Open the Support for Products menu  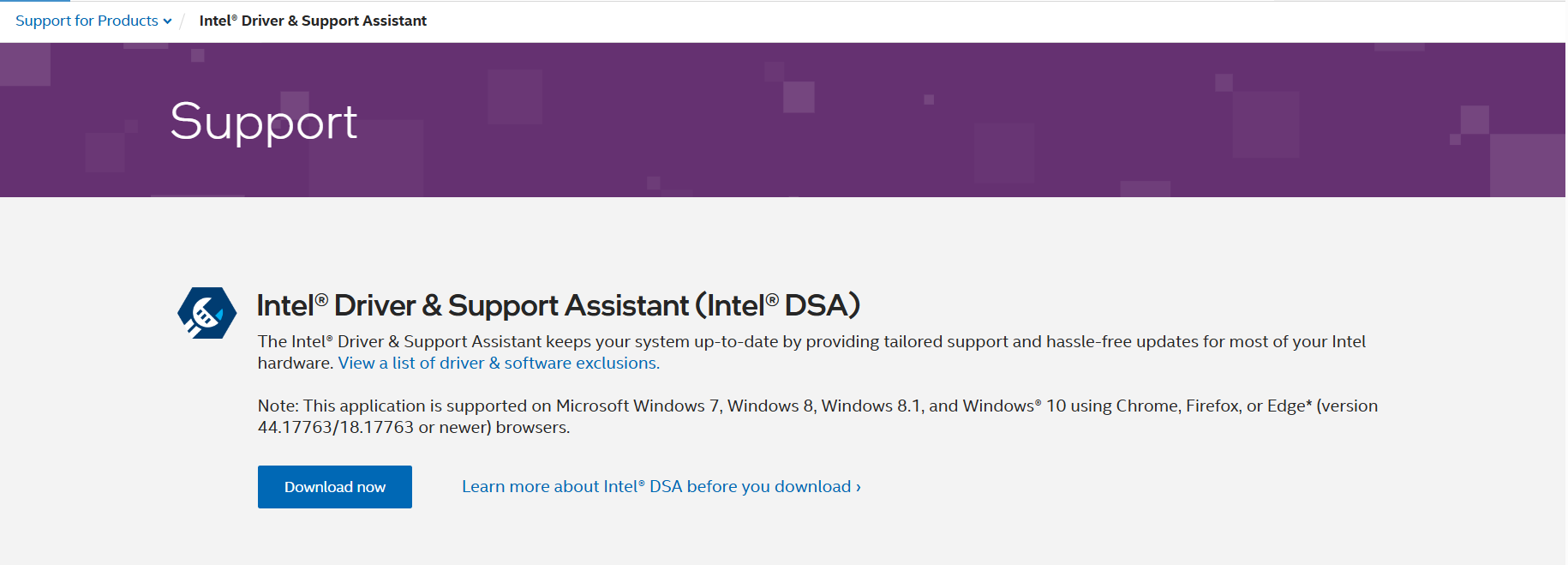[x=87, y=21]
